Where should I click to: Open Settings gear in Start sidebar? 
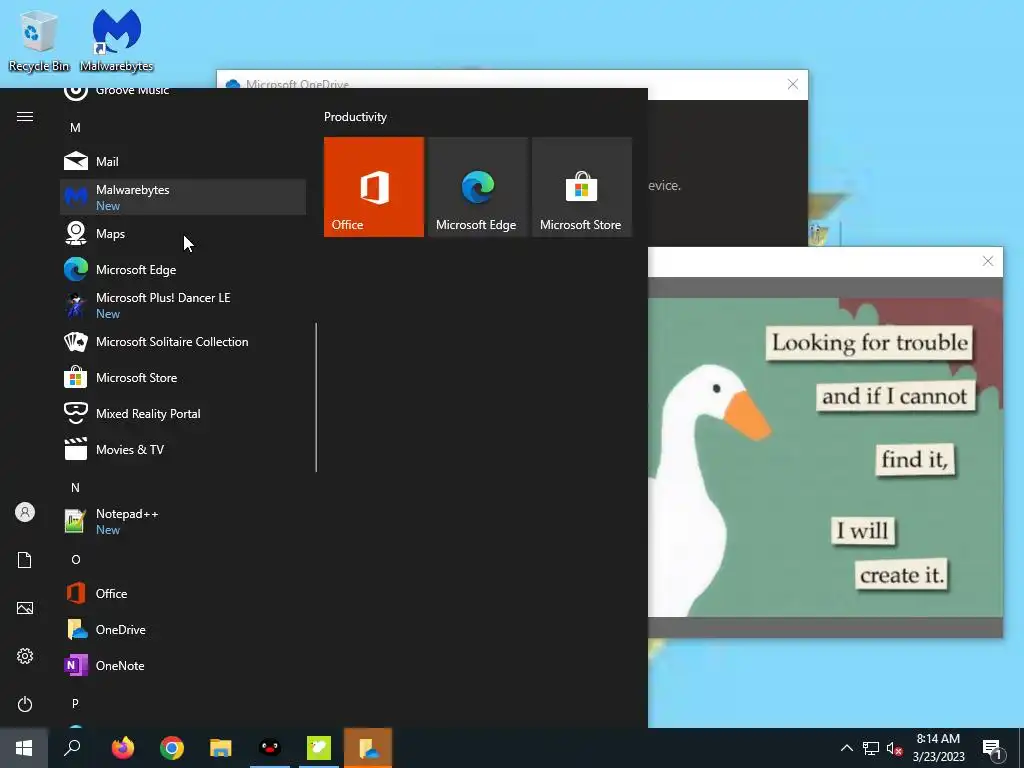pos(25,656)
